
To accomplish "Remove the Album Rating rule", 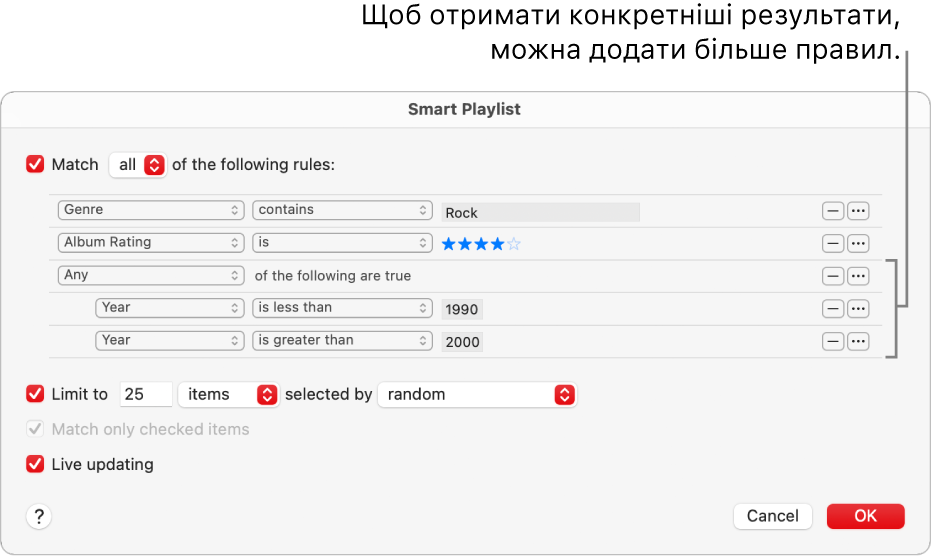I will (x=832, y=243).
